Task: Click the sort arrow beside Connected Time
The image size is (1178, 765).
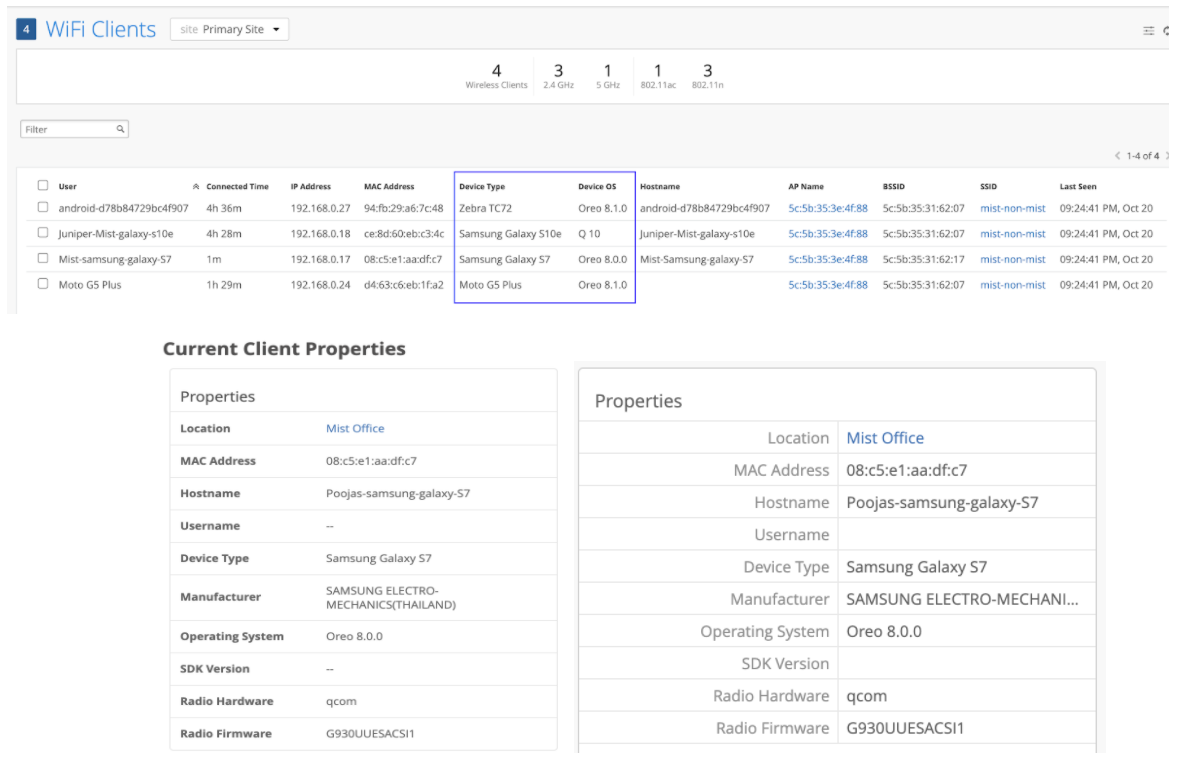Action: coord(195,187)
